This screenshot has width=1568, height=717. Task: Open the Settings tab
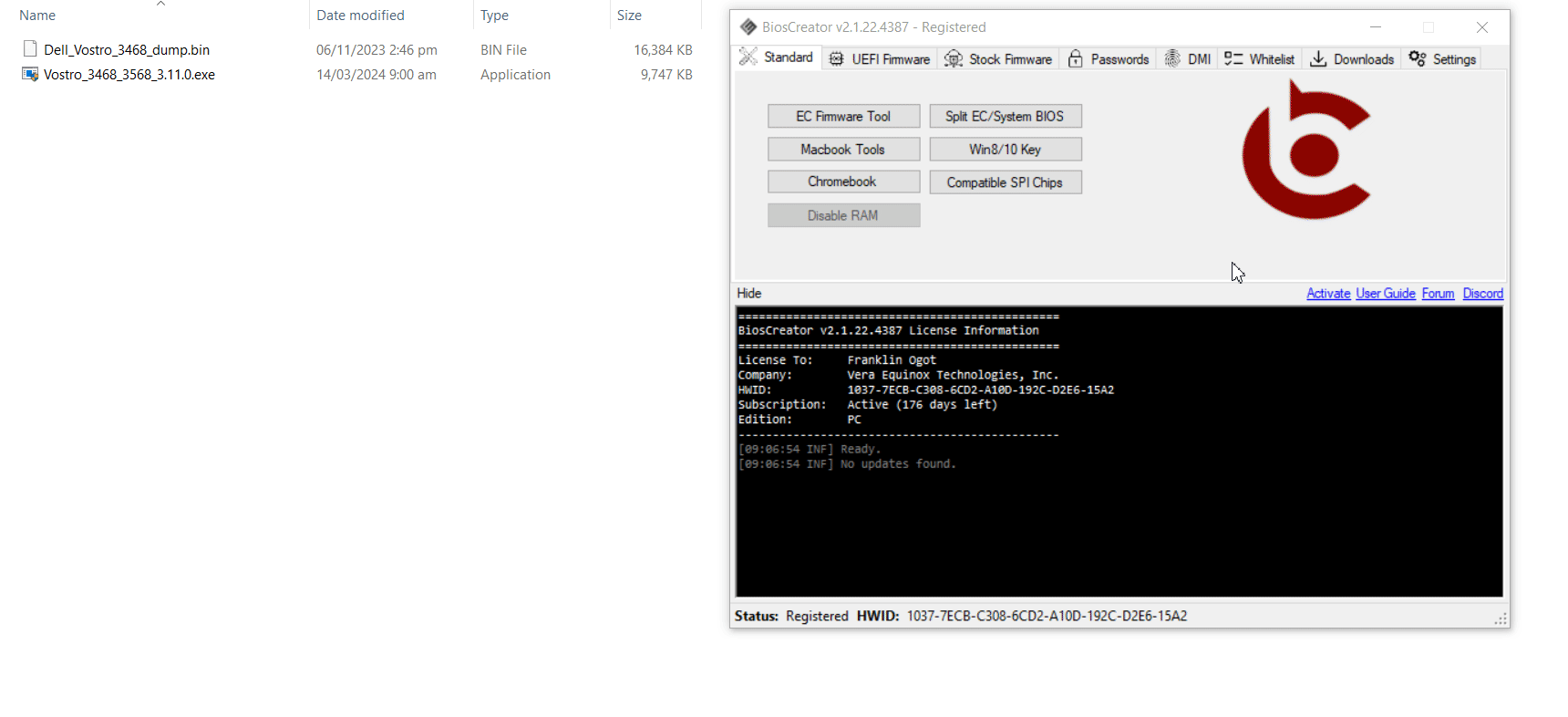(x=1442, y=59)
